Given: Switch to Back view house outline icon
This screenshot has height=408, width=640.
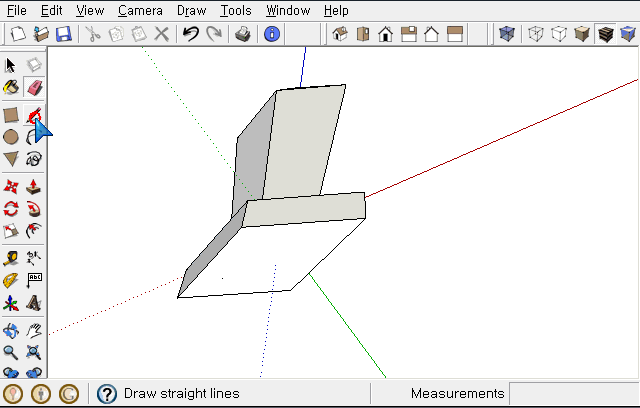Looking at the screenshot, I should click(431, 34).
